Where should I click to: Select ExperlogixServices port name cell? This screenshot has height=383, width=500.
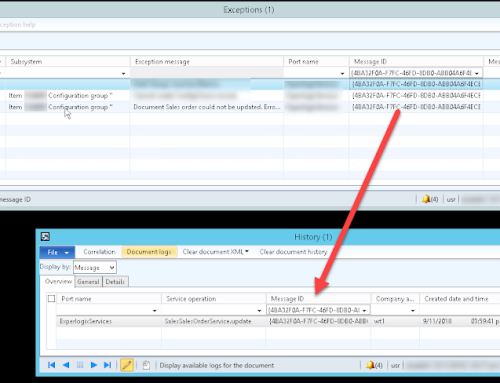(x=109, y=321)
